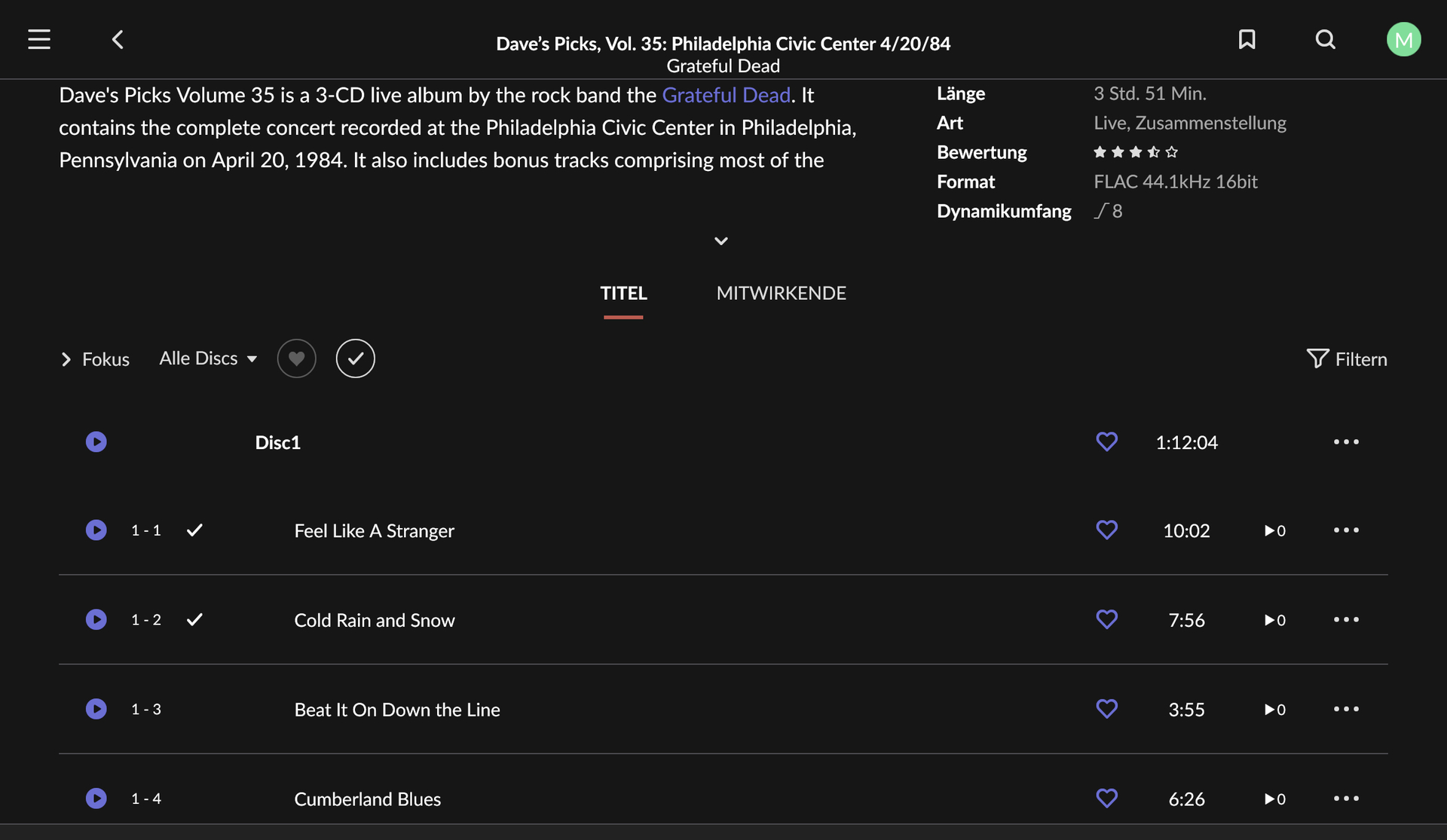Image resolution: width=1447 pixels, height=840 pixels.
Task: Favorite Cold Rain and Snow
Action: [1106, 619]
